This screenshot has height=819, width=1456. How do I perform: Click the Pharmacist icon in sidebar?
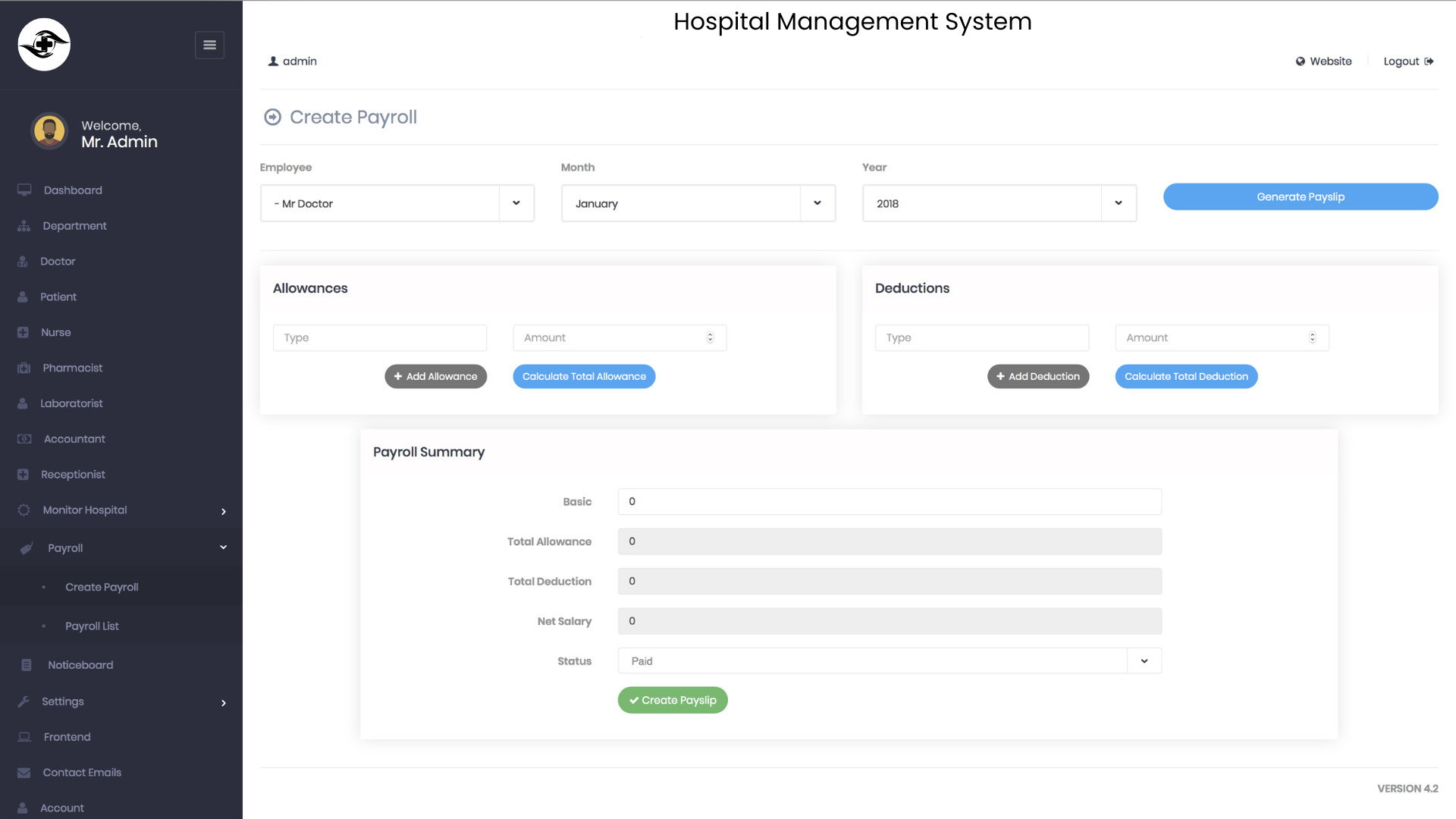[x=24, y=368]
